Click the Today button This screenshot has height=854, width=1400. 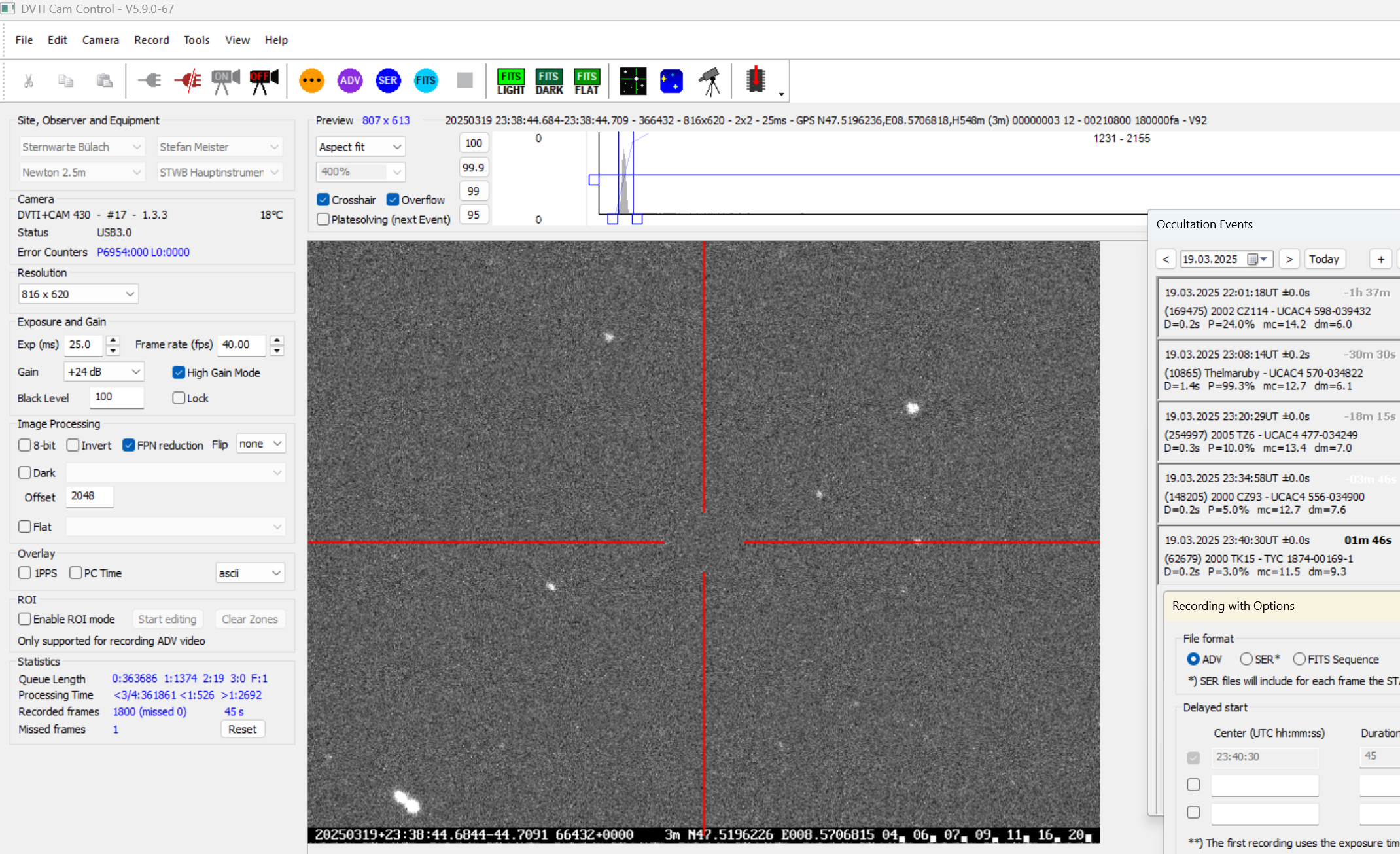[1324, 259]
